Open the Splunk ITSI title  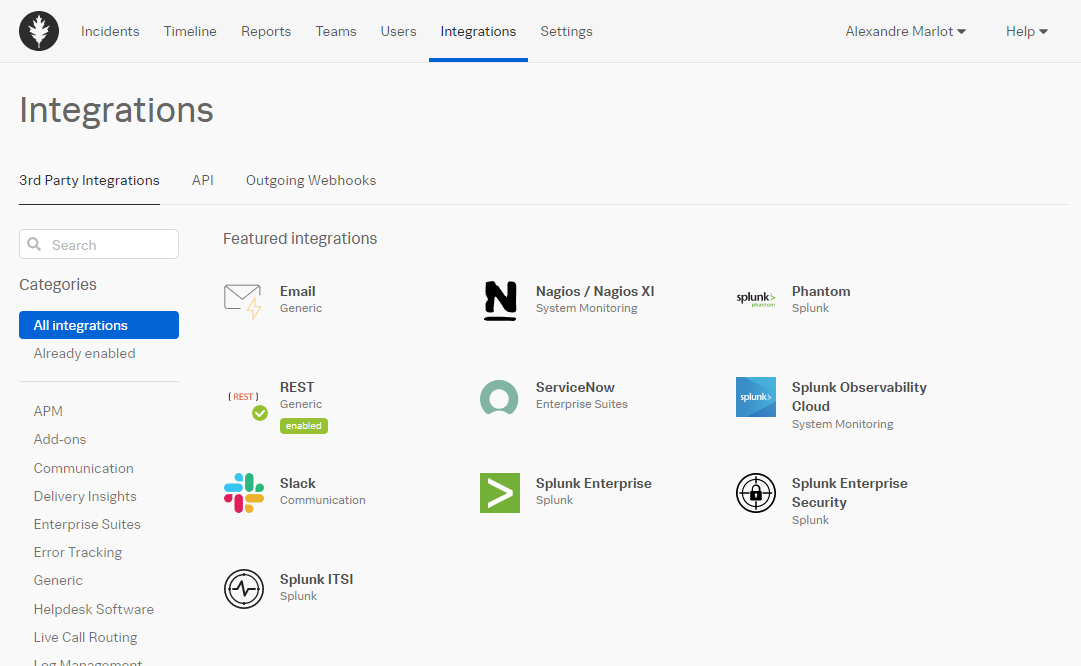pyautogui.click(x=316, y=579)
